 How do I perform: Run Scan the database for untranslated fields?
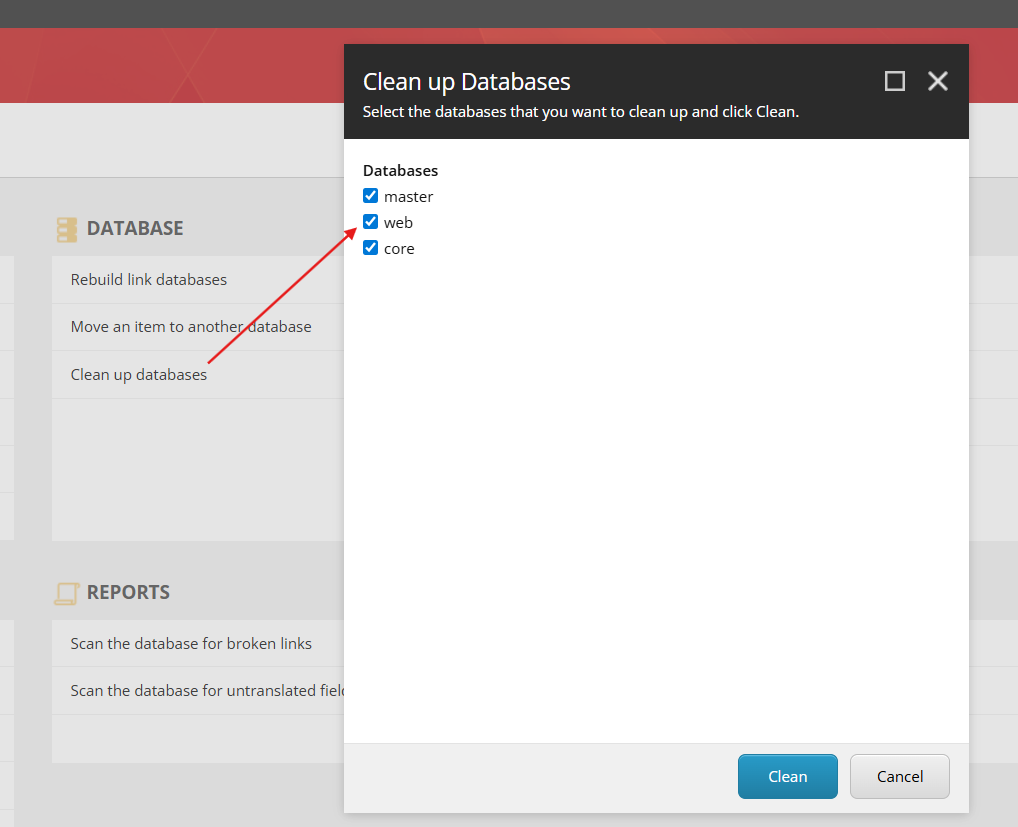[207, 691]
